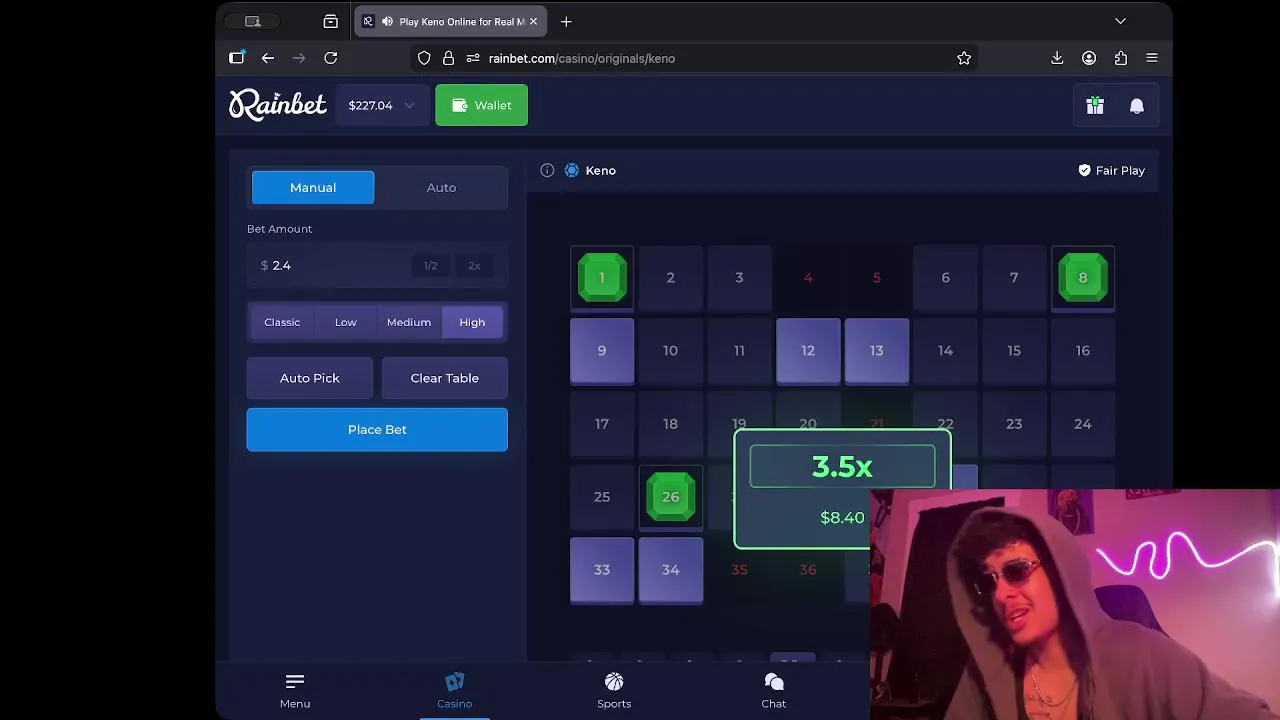Toggle Keno tile 1 with gem
The width and height of the screenshot is (1280, 720).
pos(602,278)
